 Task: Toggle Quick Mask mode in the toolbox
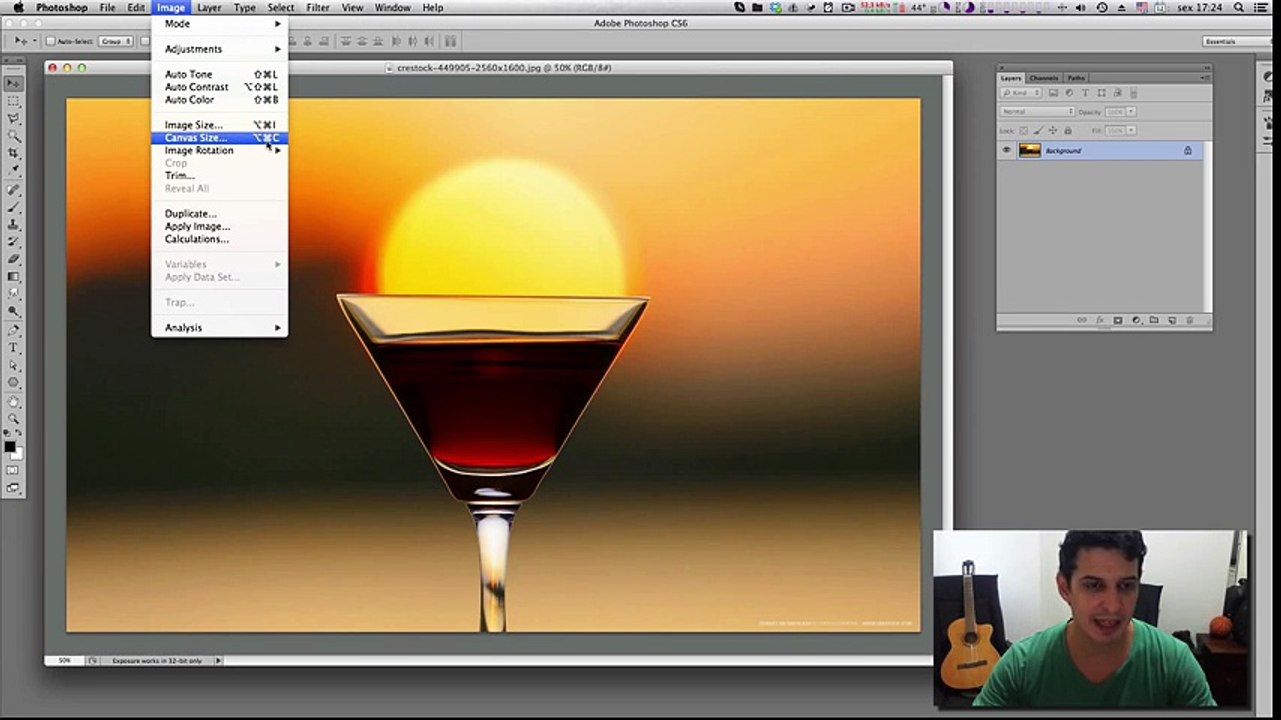13,468
